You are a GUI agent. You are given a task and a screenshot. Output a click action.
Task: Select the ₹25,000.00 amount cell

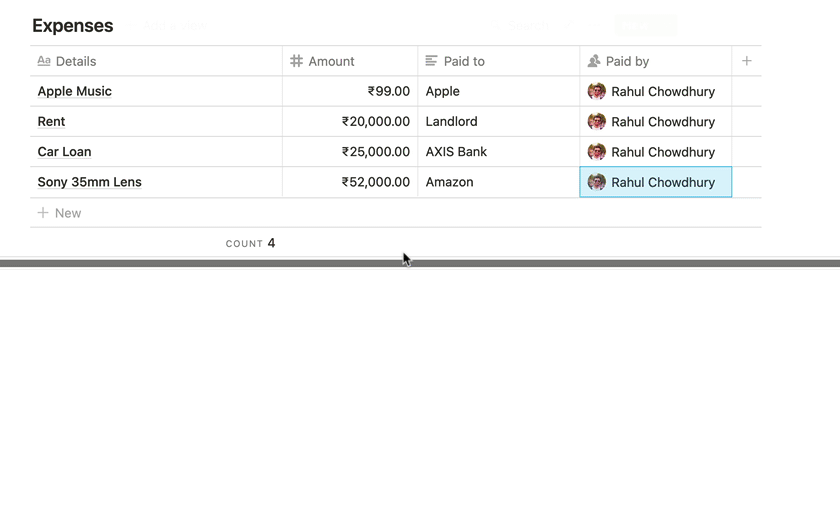coord(350,152)
